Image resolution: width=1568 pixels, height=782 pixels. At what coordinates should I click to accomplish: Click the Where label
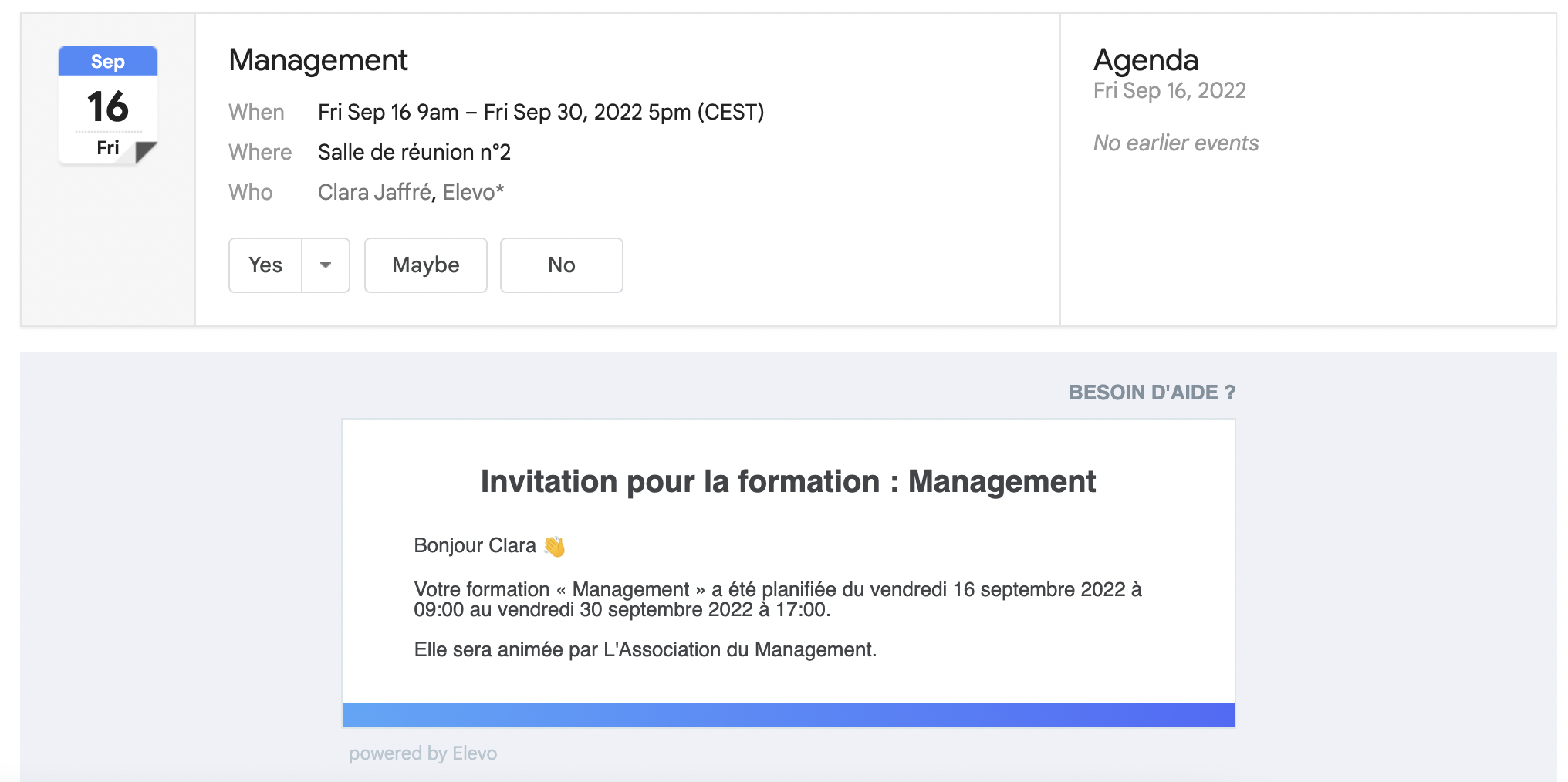[x=260, y=153]
